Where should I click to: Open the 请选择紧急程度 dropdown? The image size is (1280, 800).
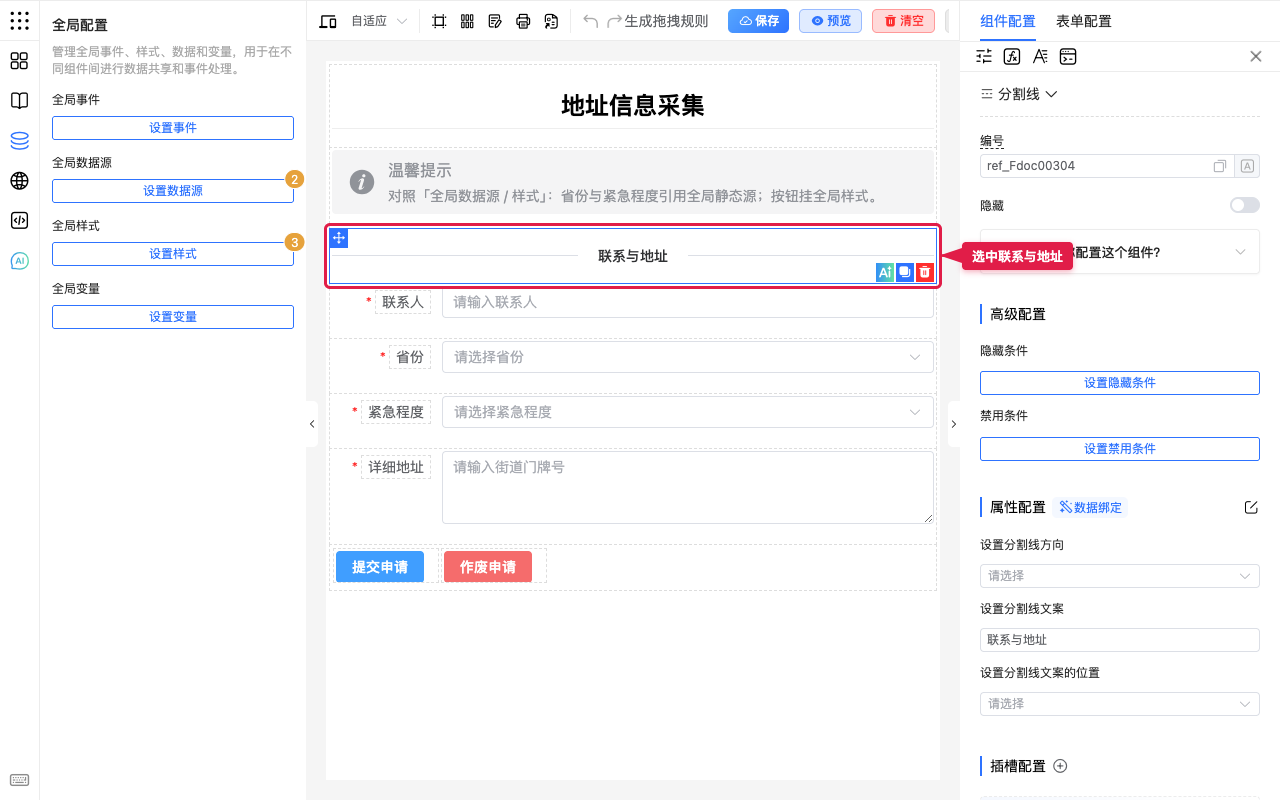point(688,412)
